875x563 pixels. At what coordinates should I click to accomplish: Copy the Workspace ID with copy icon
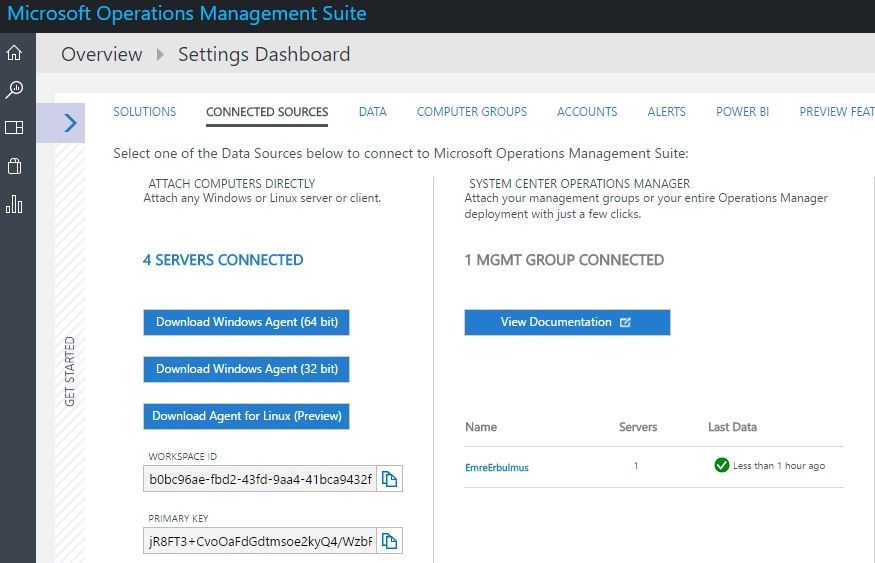(x=390, y=479)
